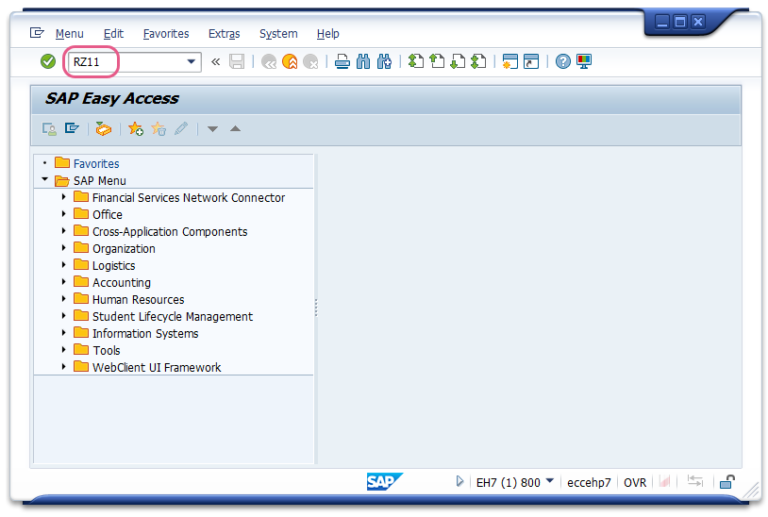The height and width of the screenshot is (517, 768).
Task: Expand the Logistics folder node
Action: (64, 265)
